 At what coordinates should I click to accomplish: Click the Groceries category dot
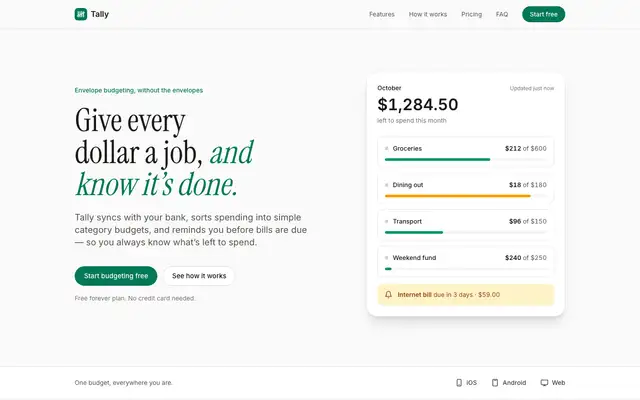click(x=387, y=149)
